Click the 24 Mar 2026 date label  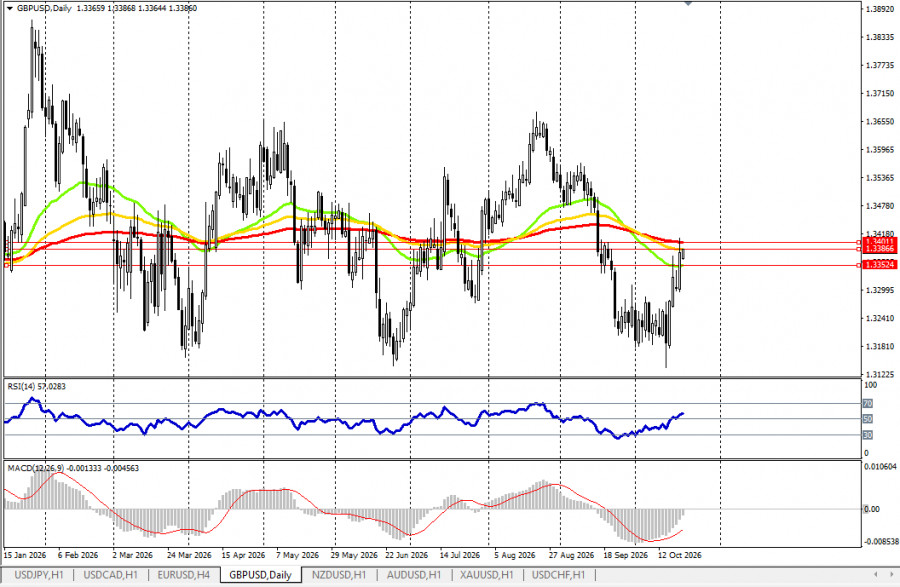click(x=189, y=555)
